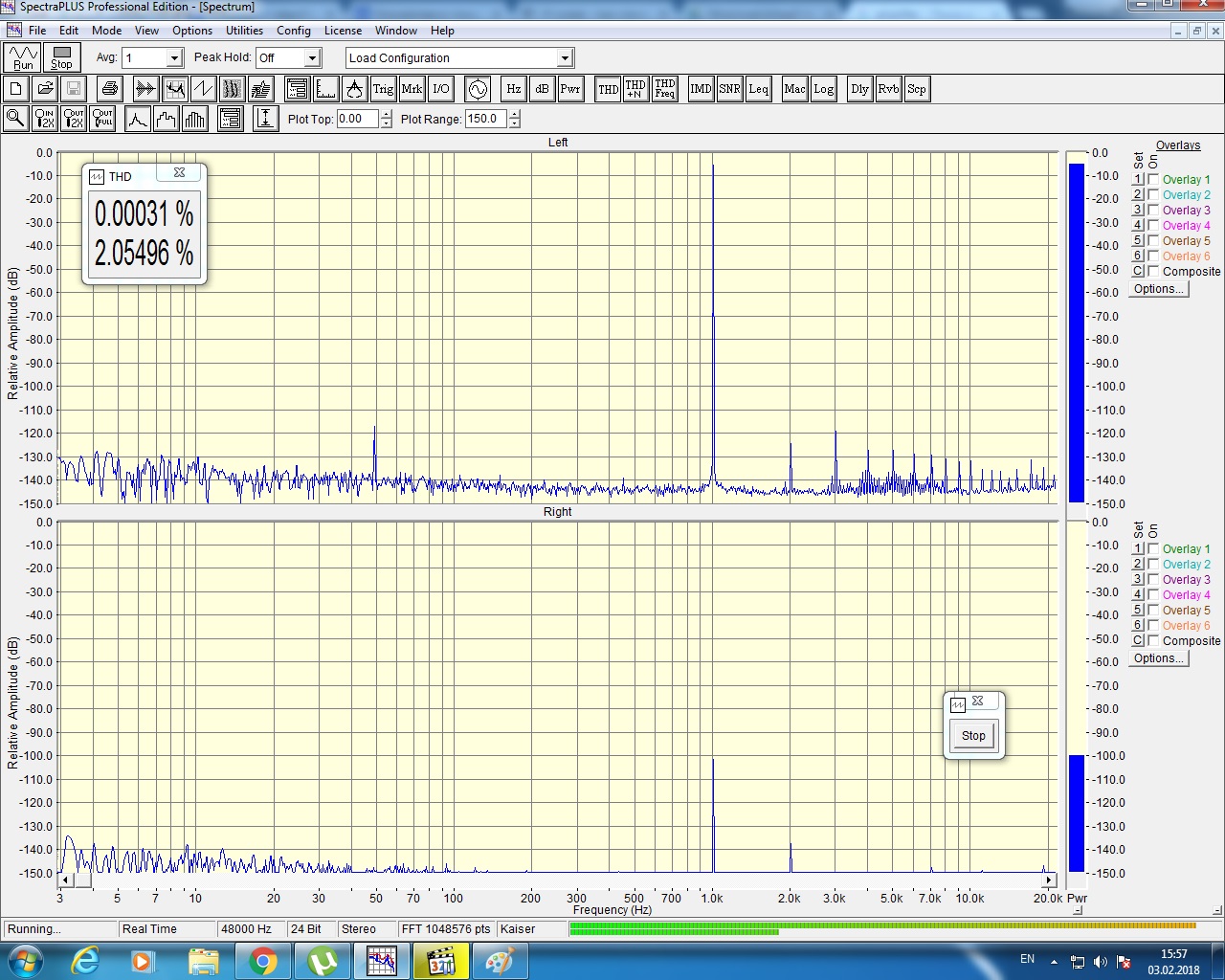
Task: Toggle the THD utility toolbar button
Action: point(608,89)
